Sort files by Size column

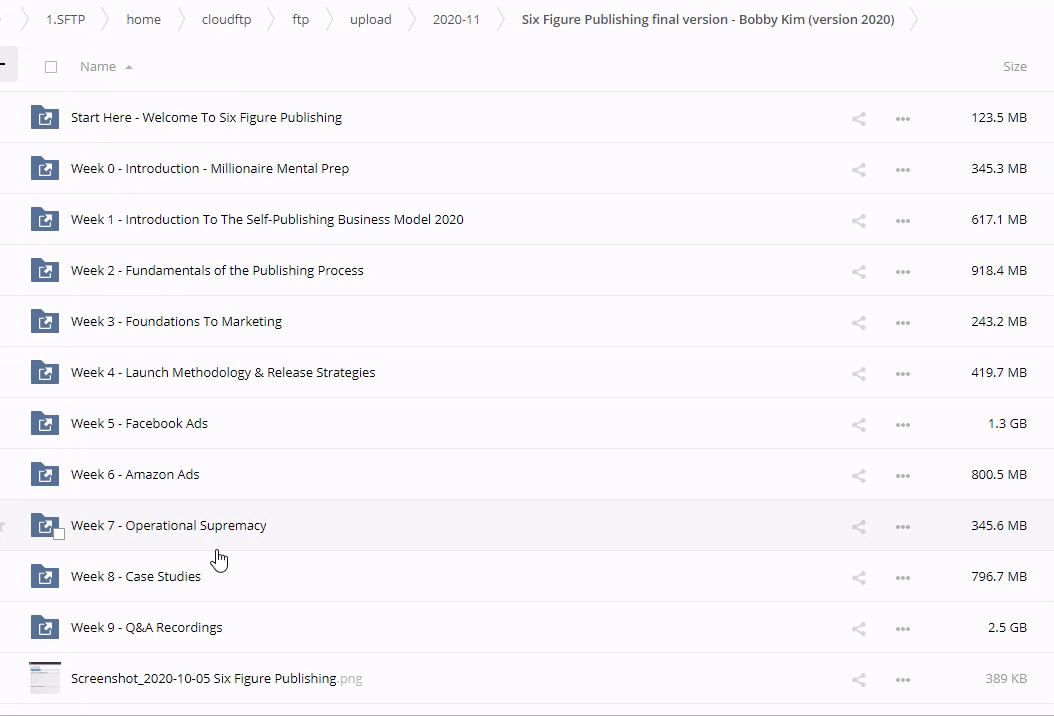pyautogui.click(x=1014, y=66)
